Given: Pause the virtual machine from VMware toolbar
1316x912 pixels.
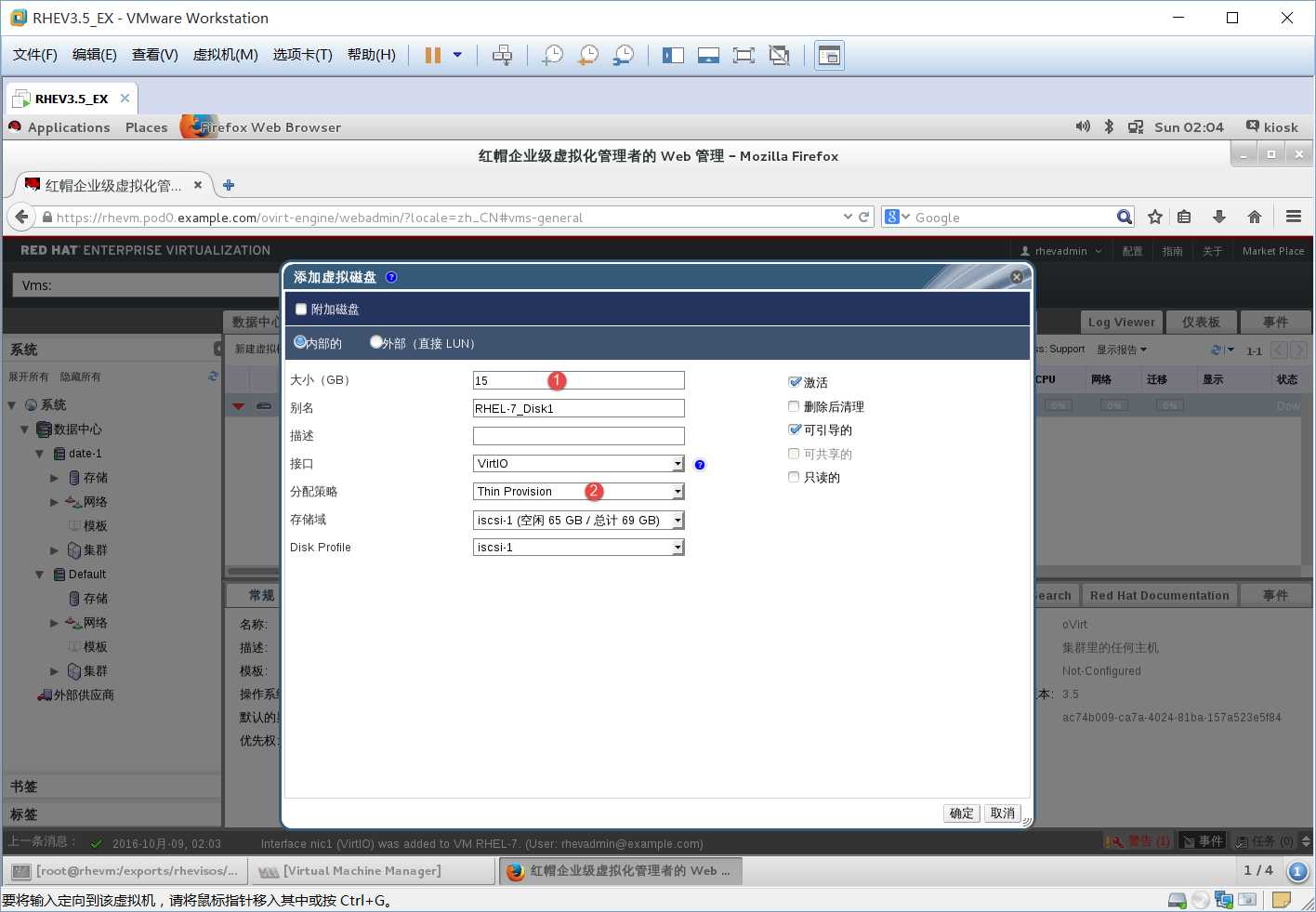Looking at the screenshot, I should click(x=432, y=55).
